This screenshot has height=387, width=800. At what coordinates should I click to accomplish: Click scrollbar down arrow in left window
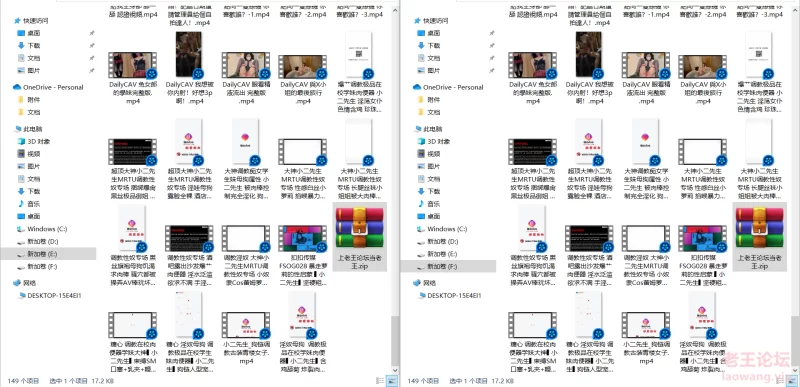395,370
